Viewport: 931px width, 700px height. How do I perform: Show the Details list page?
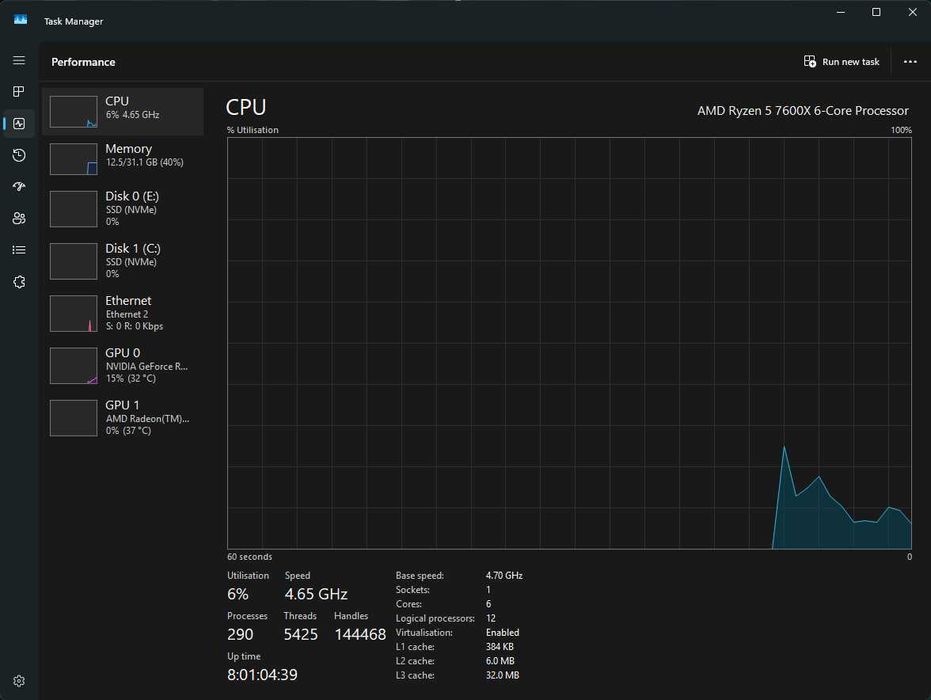(19, 250)
